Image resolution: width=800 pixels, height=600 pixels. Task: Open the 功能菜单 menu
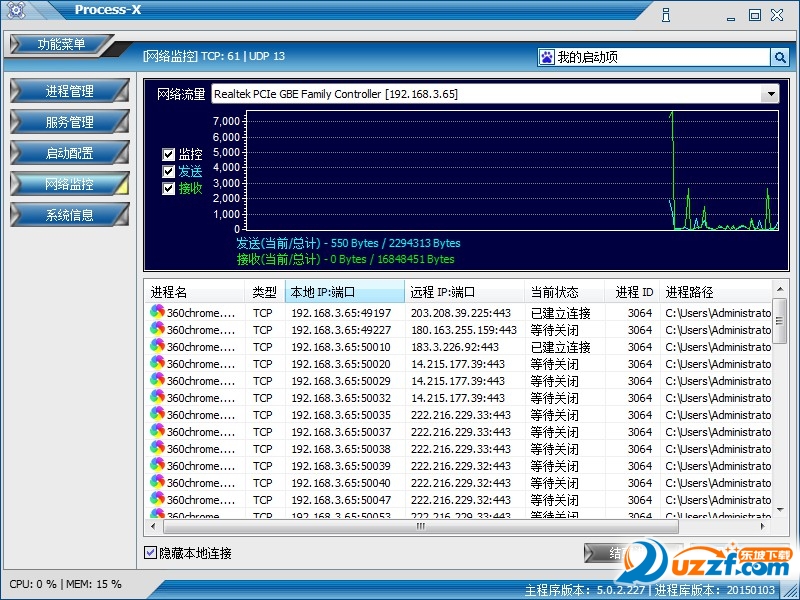coord(62,45)
